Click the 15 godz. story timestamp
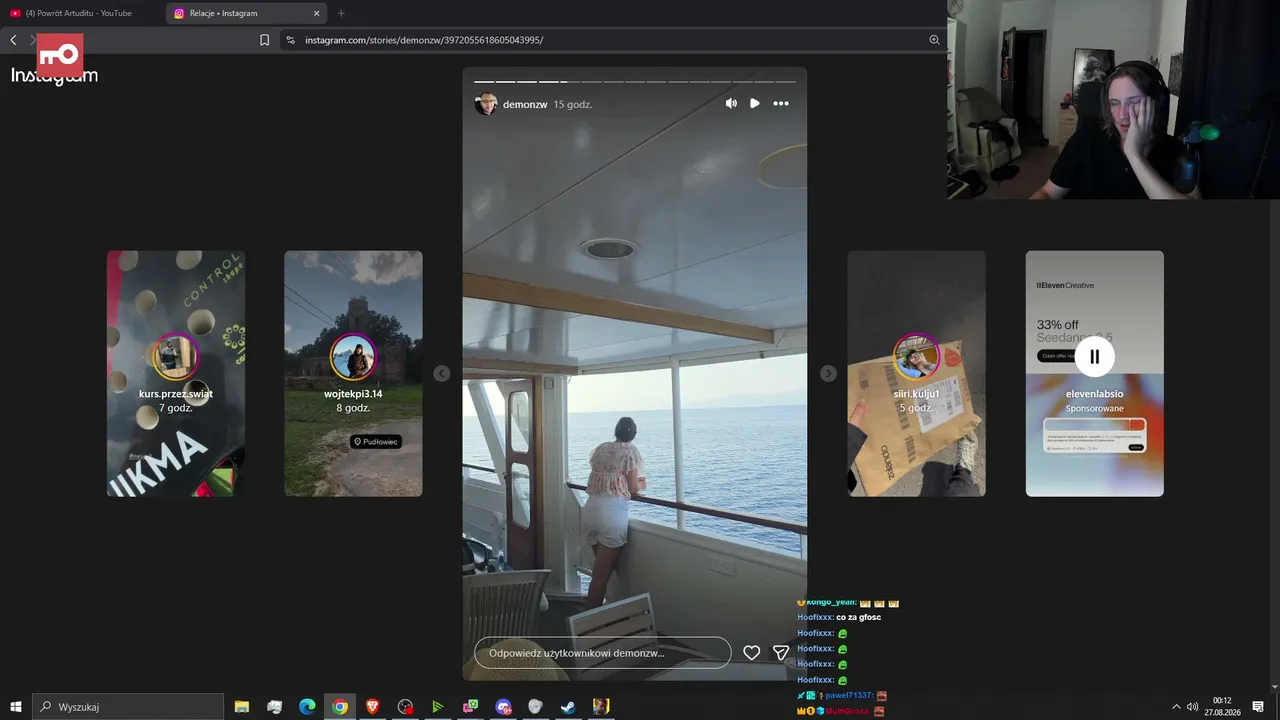 coord(573,104)
